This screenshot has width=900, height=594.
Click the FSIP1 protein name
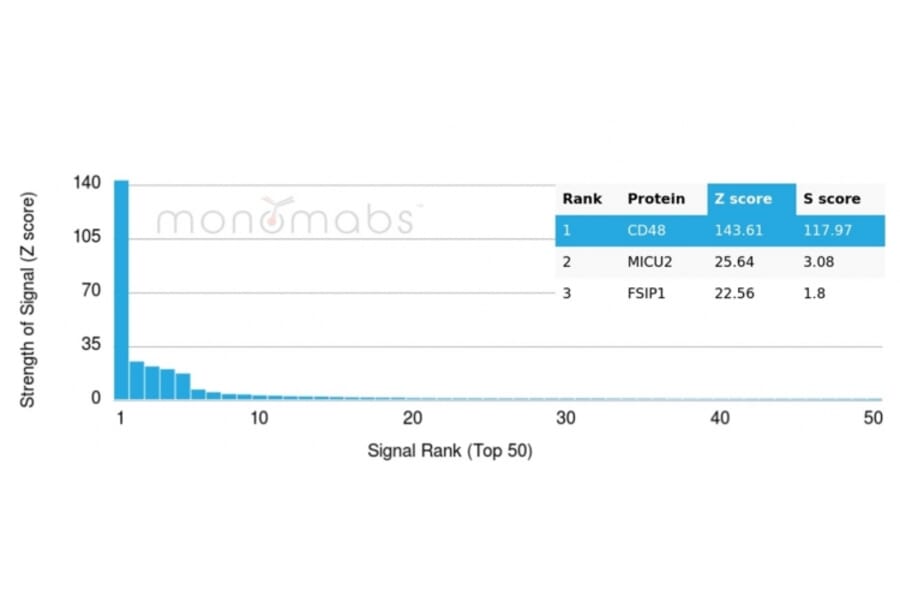(x=647, y=294)
